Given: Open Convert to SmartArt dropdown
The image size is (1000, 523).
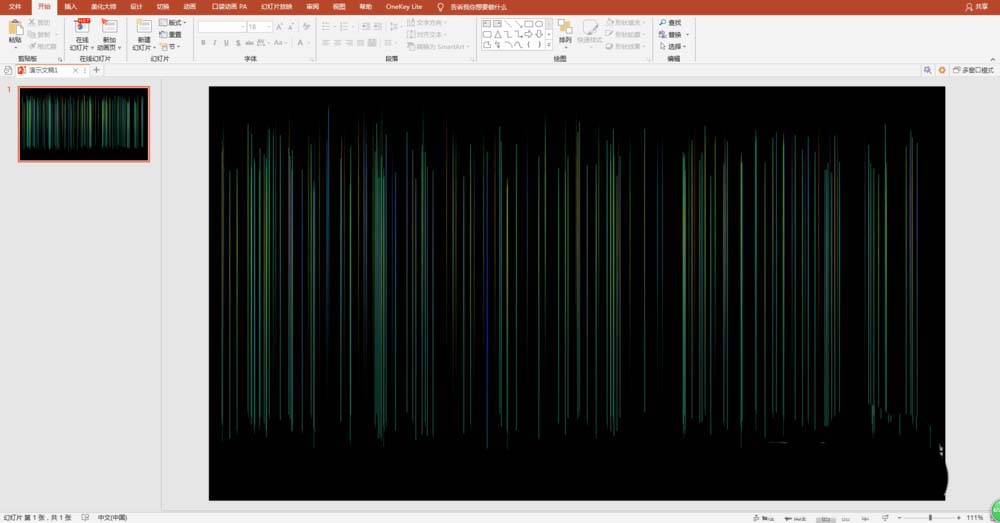Looking at the screenshot, I should tap(438, 46).
